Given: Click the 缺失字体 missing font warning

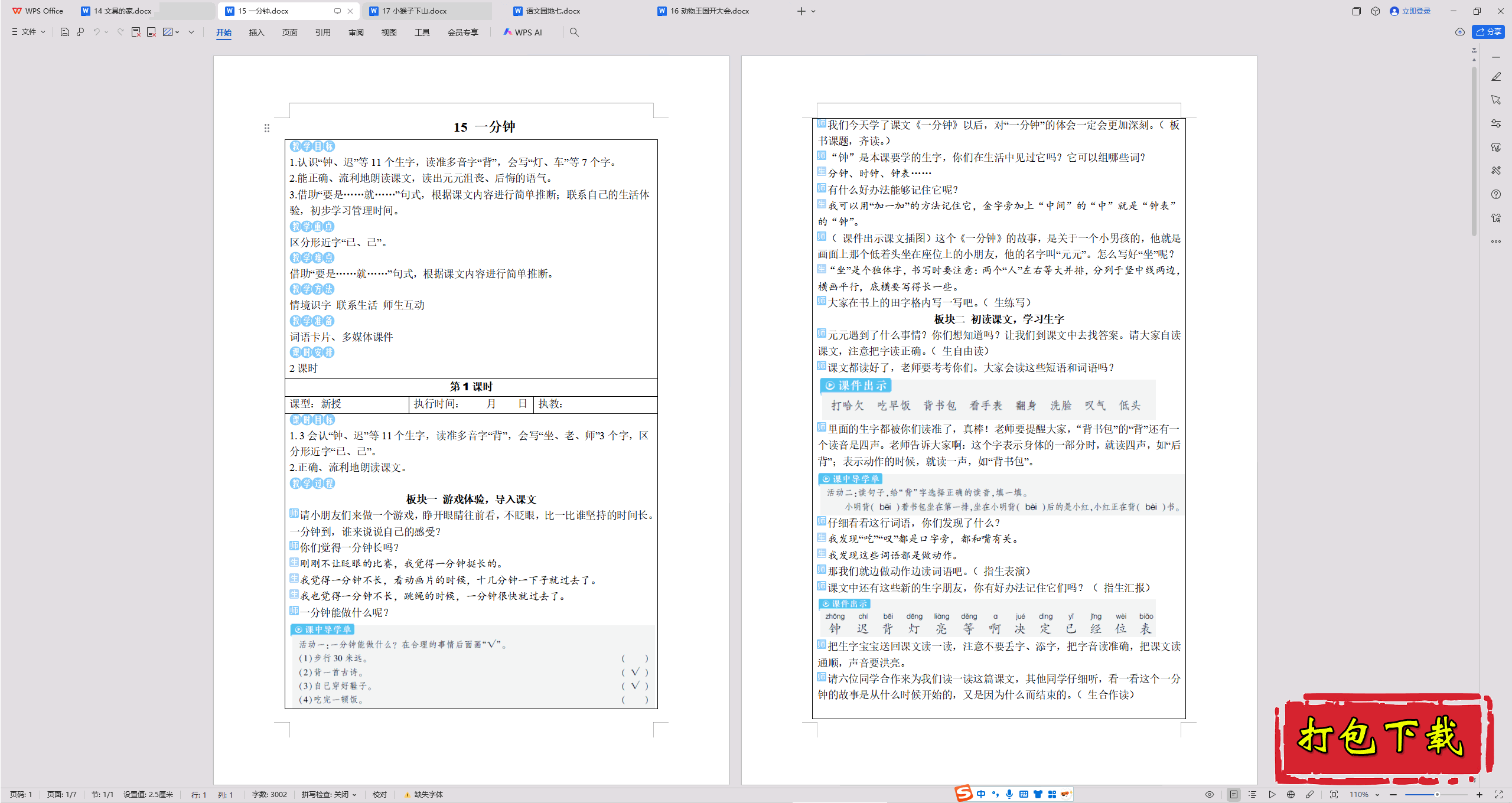Looking at the screenshot, I should pos(424,795).
